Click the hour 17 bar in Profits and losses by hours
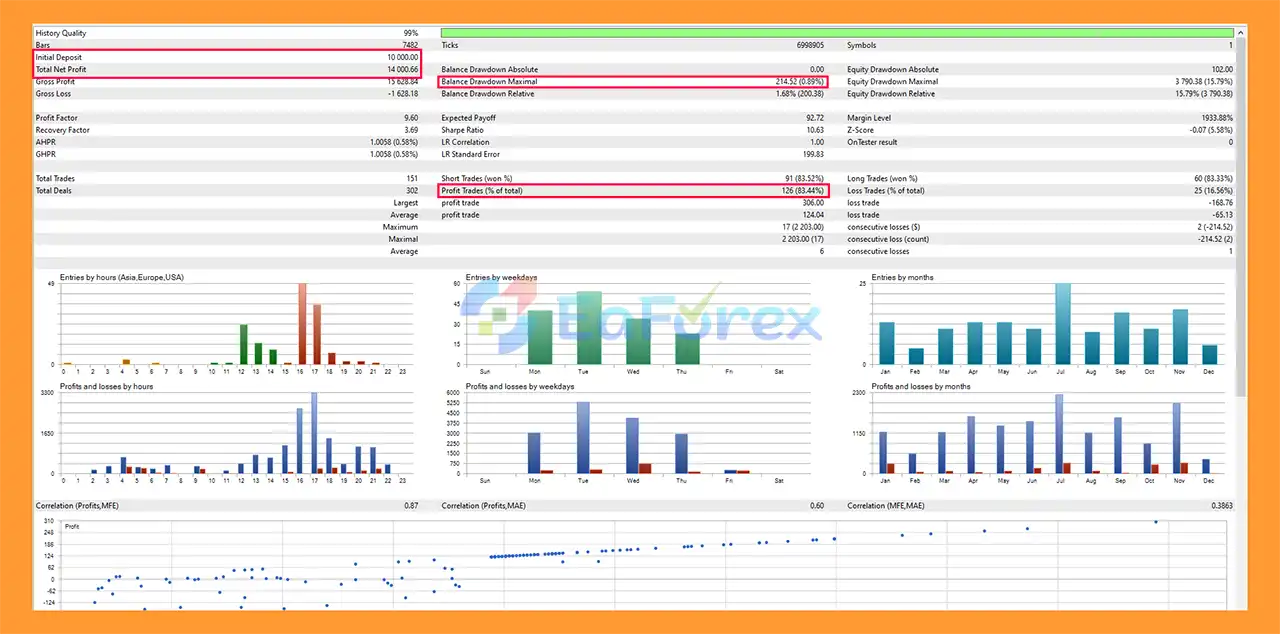 [x=314, y=432]
